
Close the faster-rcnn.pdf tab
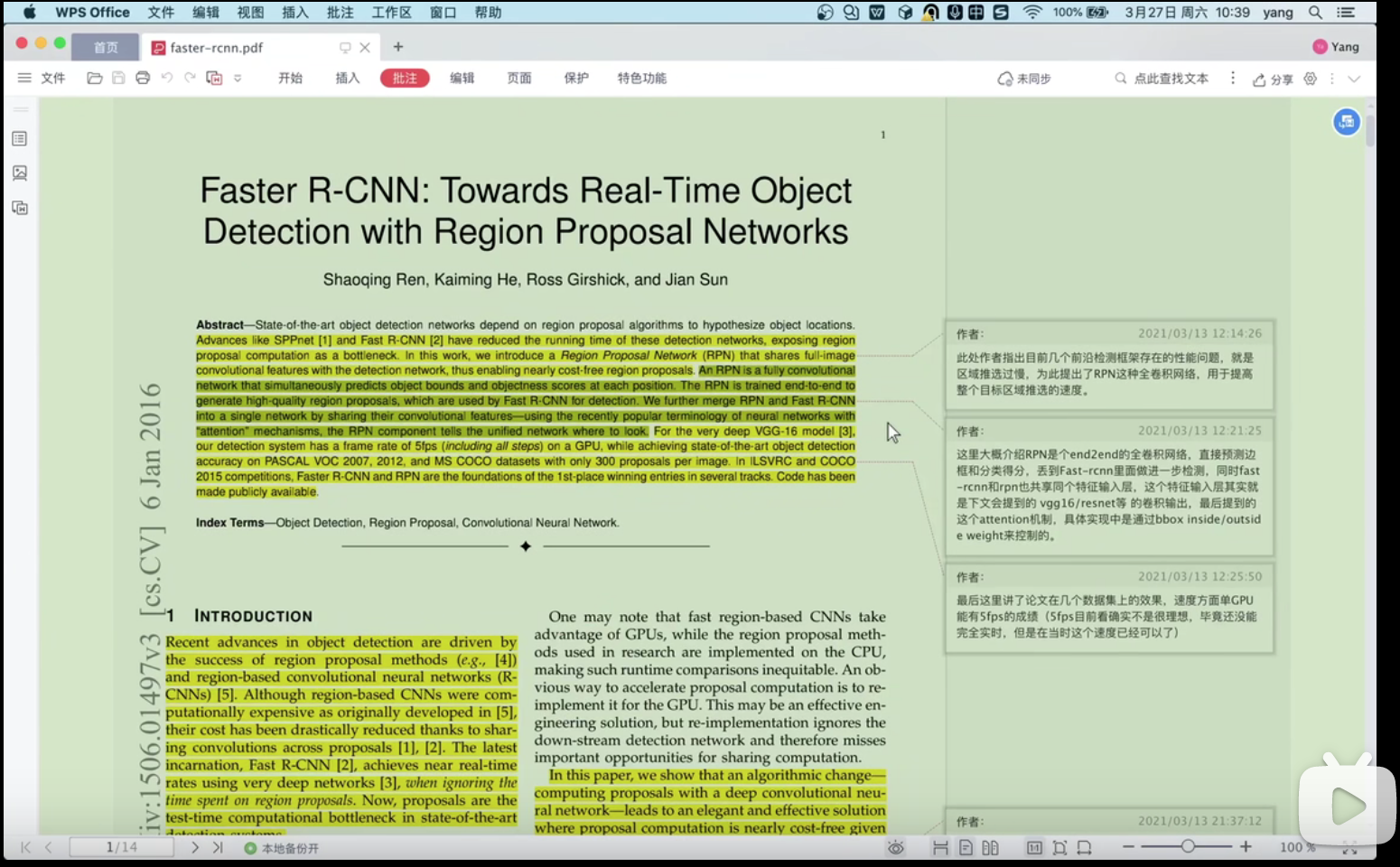365,47
